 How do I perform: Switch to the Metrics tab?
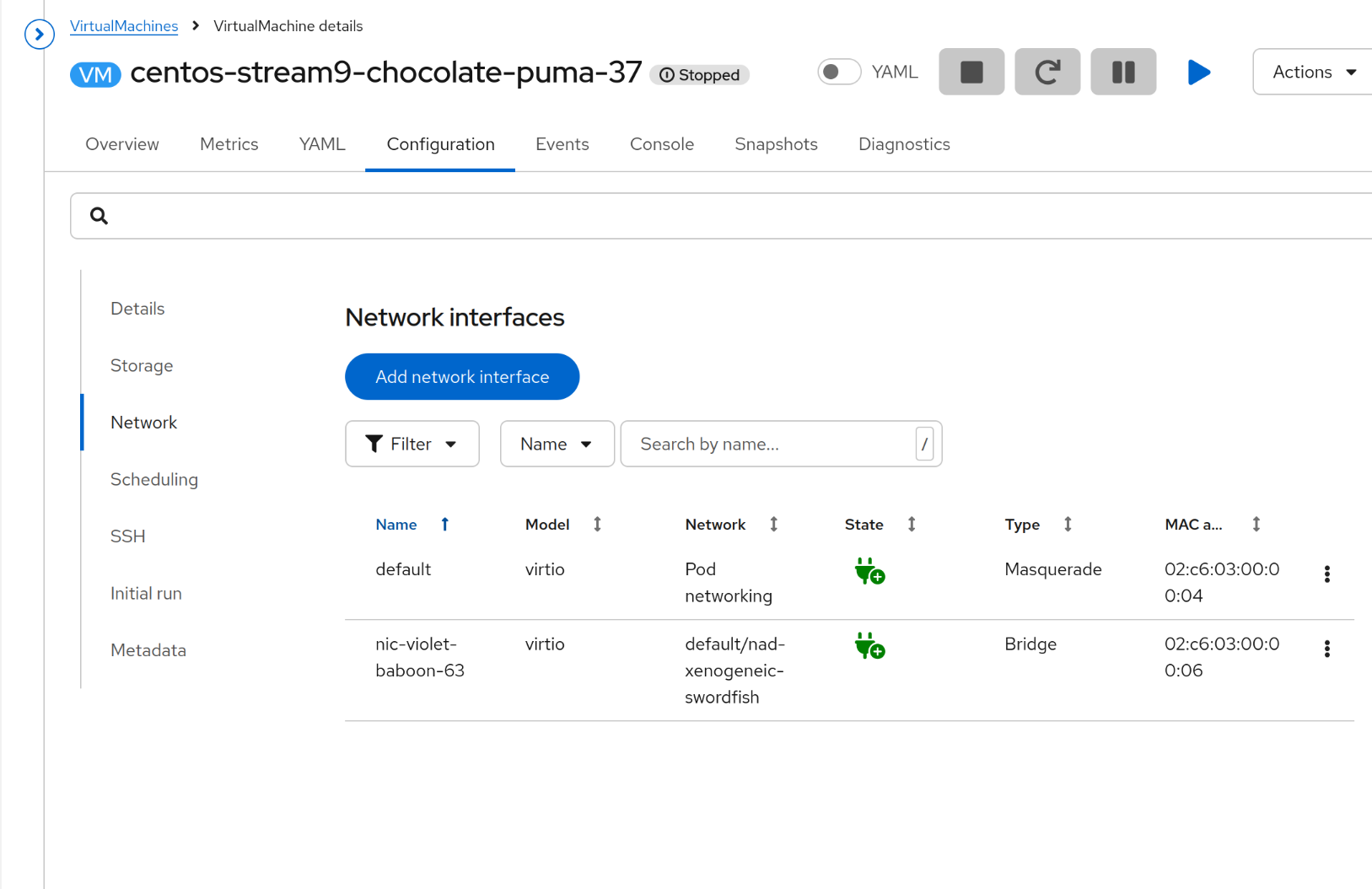tap(229, 144)
